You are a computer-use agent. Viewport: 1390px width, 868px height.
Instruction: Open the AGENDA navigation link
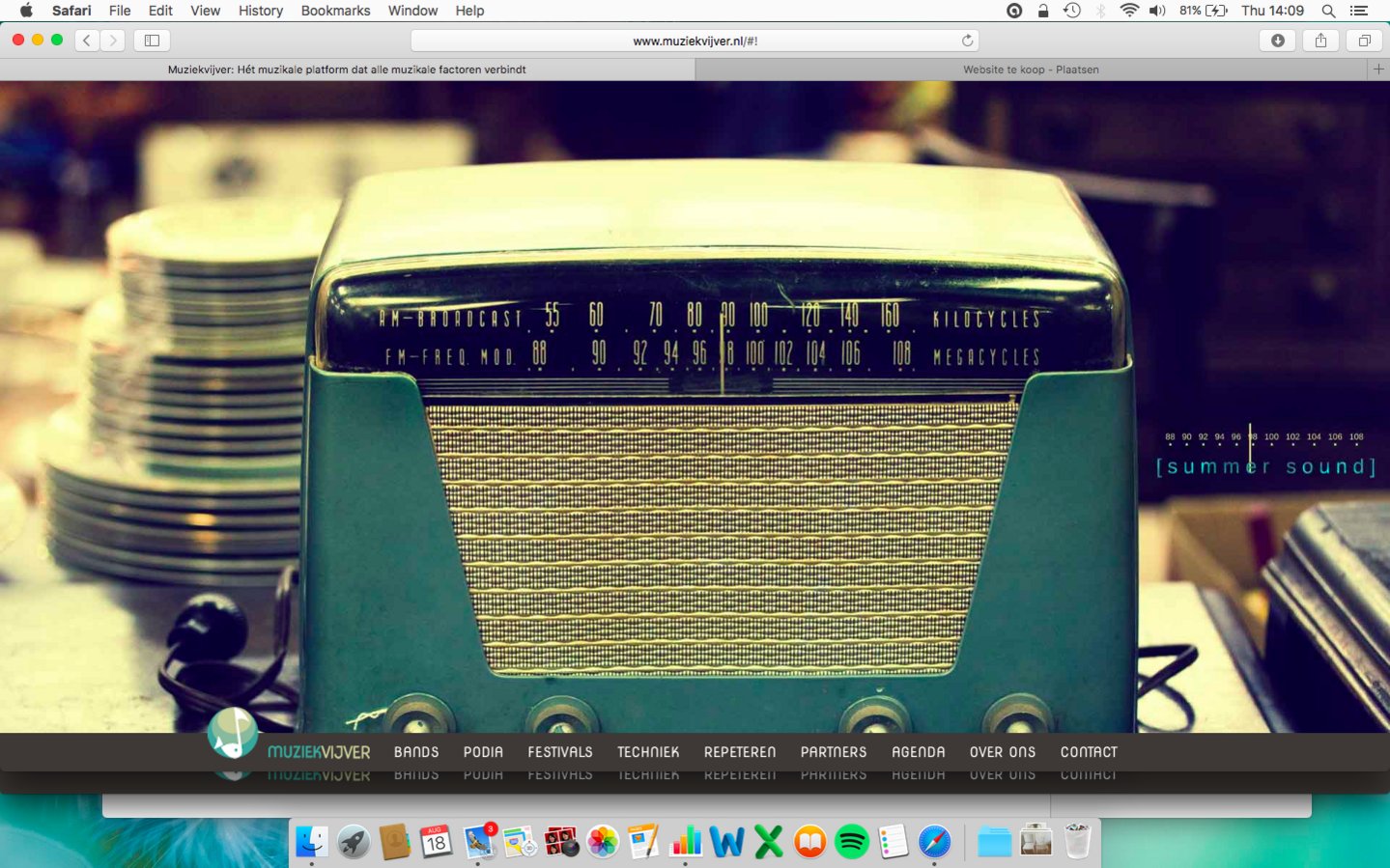(919, 752)
